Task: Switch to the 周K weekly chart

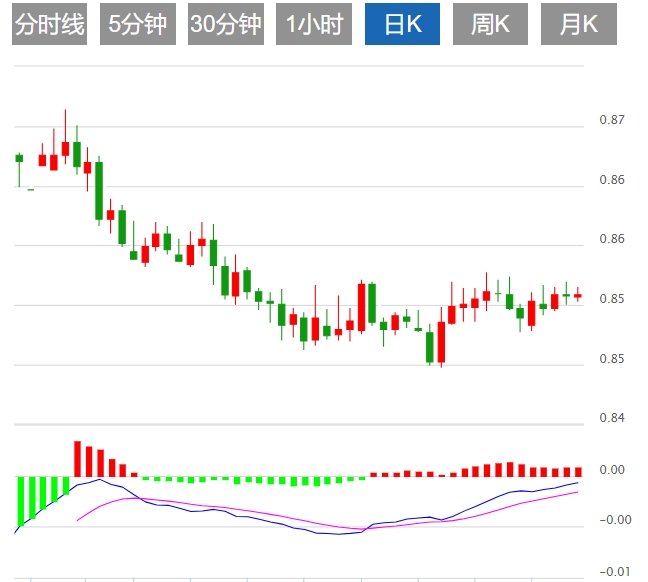Action: pos(490,24)
